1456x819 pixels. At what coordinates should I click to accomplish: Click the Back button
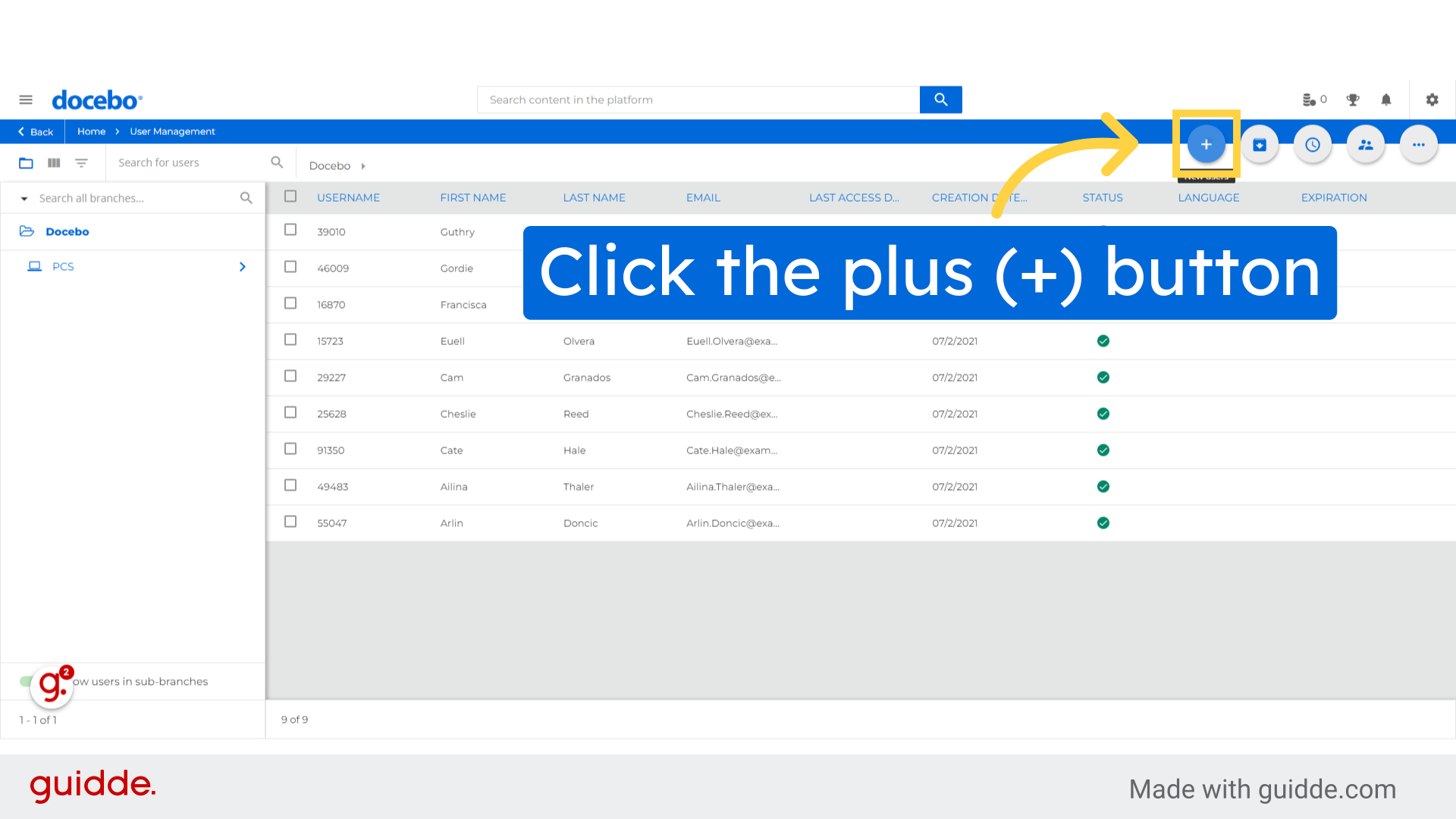pyautogui.click(x=33, y=131)
